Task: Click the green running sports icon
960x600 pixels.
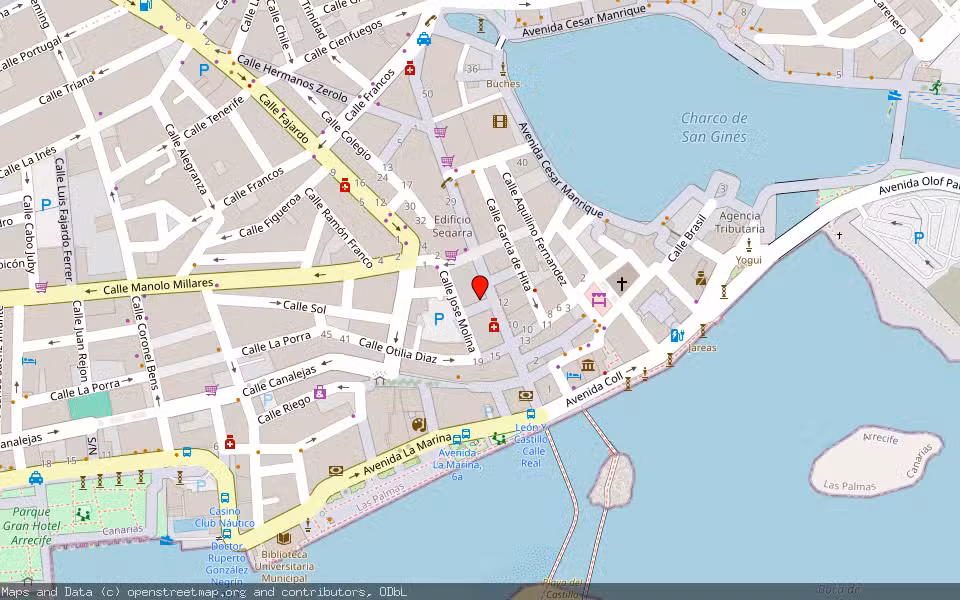Action: (936, 86)
